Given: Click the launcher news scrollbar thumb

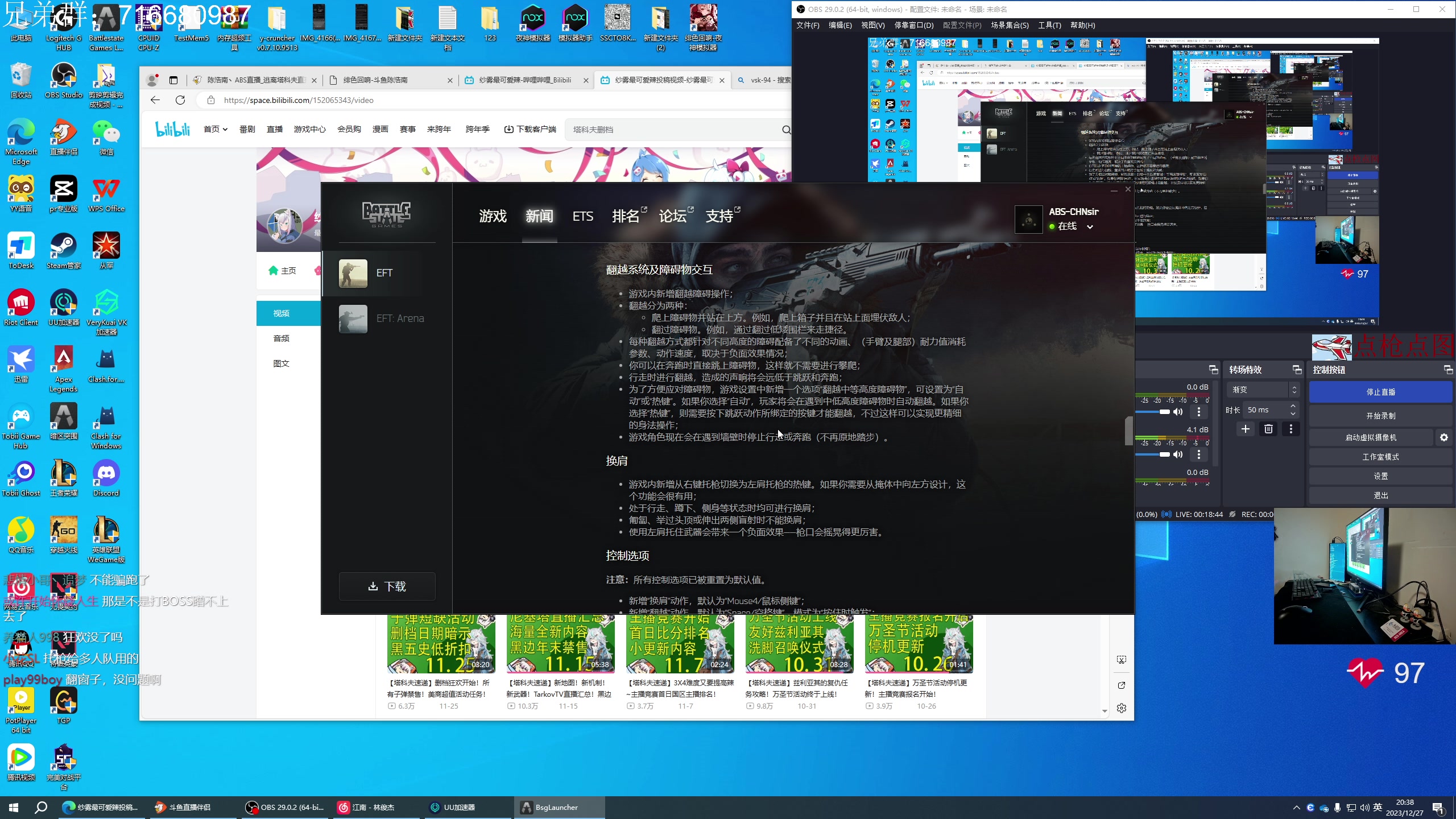Looking at the screenshot, I should (1128, 431).
